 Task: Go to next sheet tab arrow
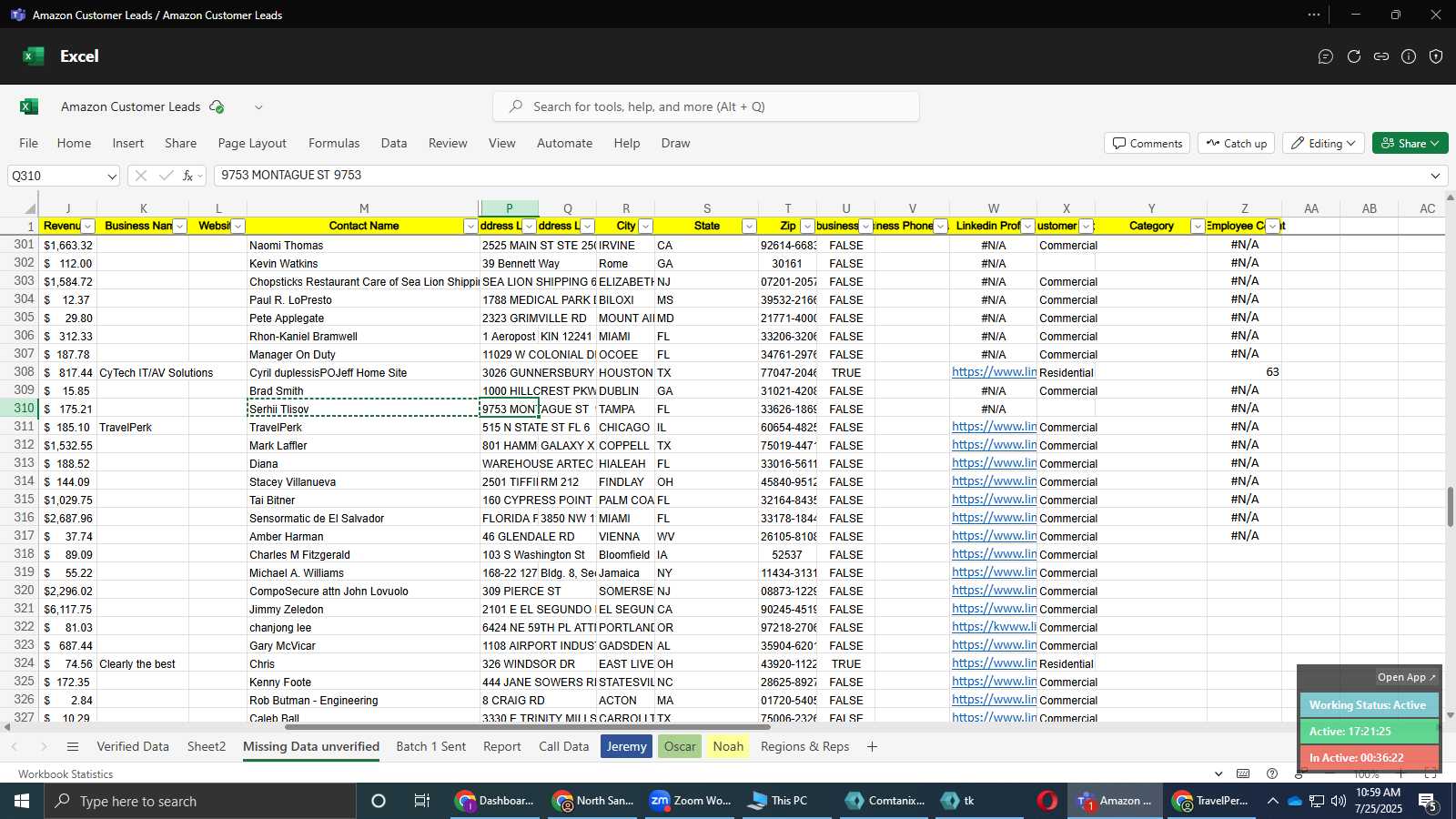[x=43, y=746]
